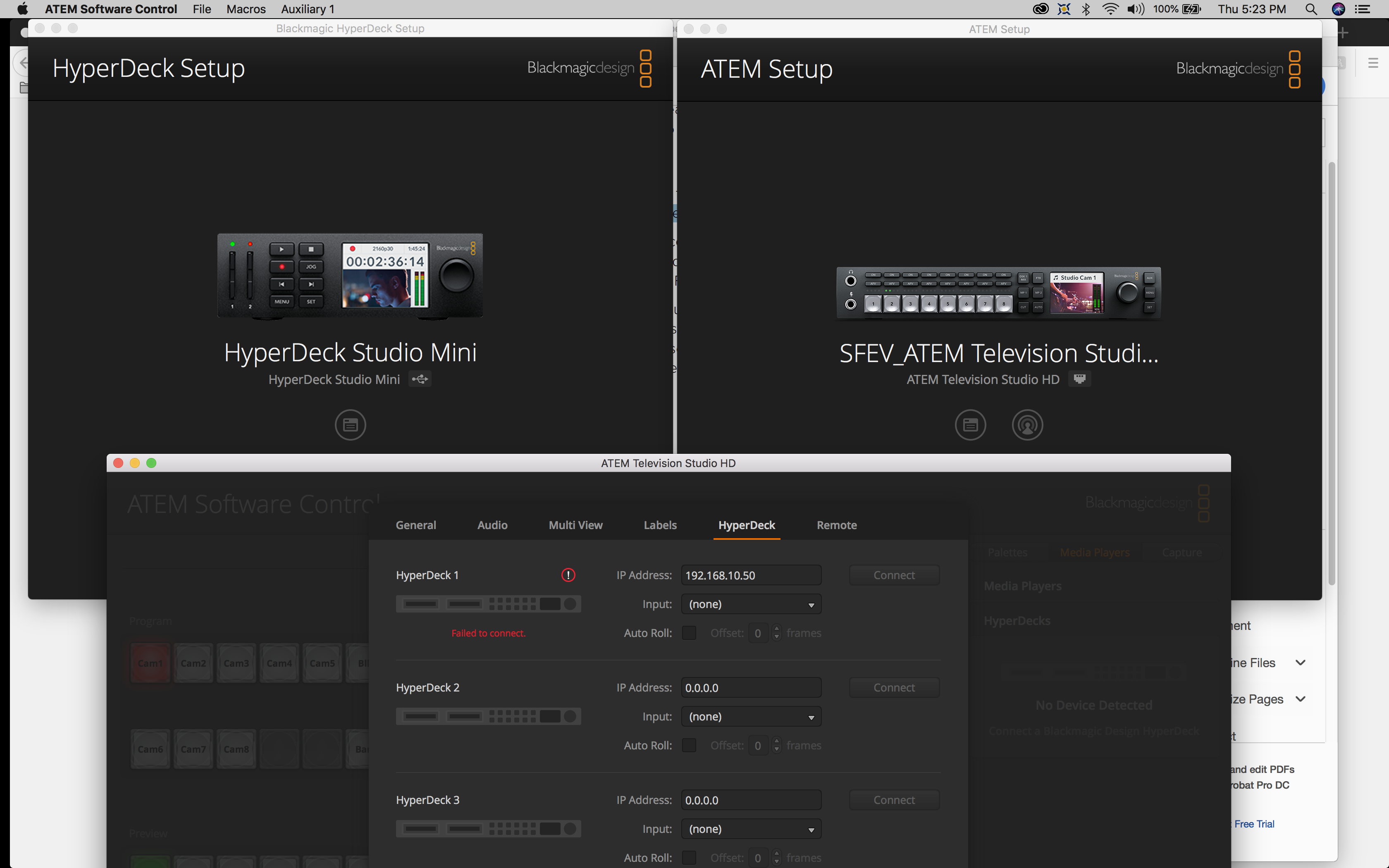Select HyperDeck settings tab
The width and height of the screenshot is (1389, 868).
click(x=747, y=525)
